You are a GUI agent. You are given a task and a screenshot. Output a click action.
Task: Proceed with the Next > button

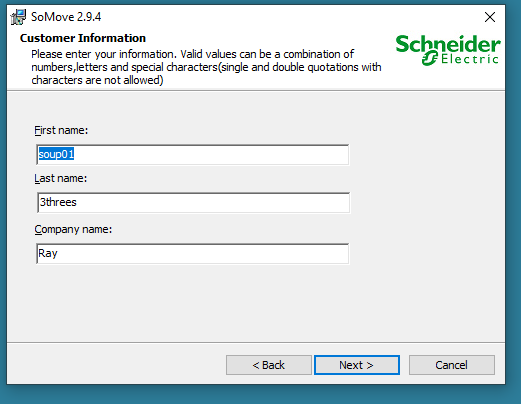(357, 365)
